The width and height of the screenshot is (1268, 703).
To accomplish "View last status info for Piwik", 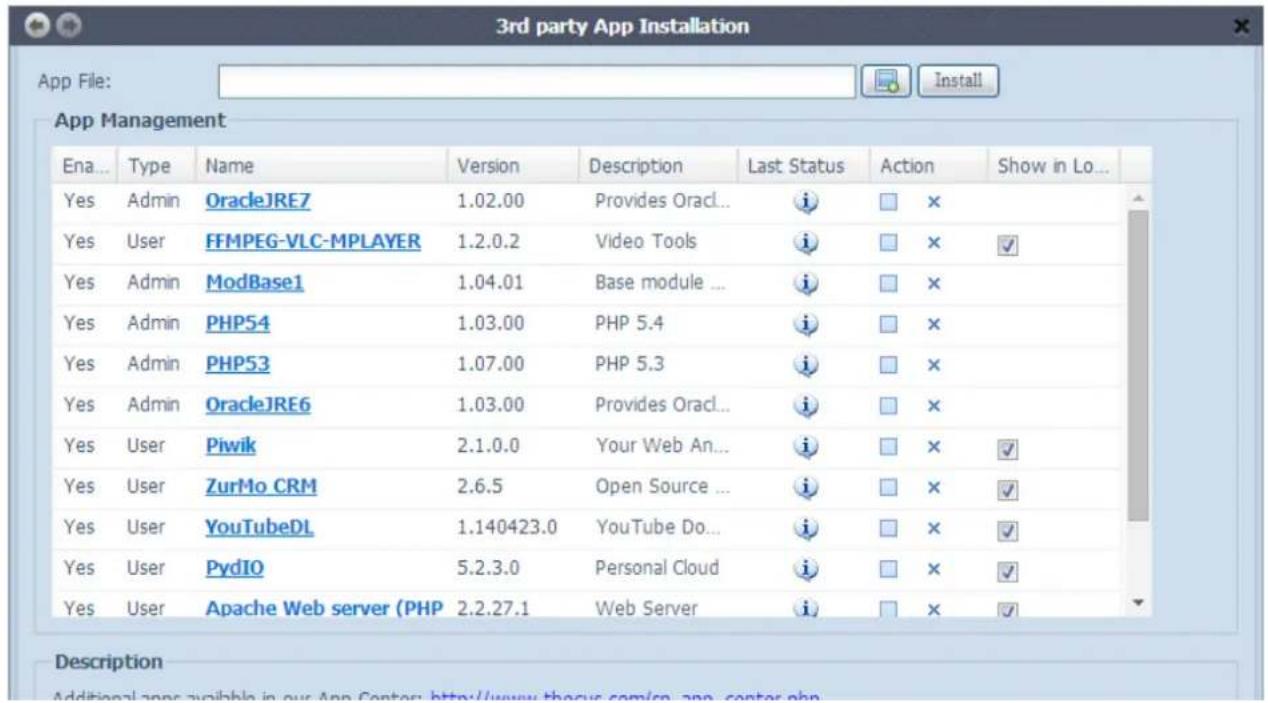I will (807, 447).
